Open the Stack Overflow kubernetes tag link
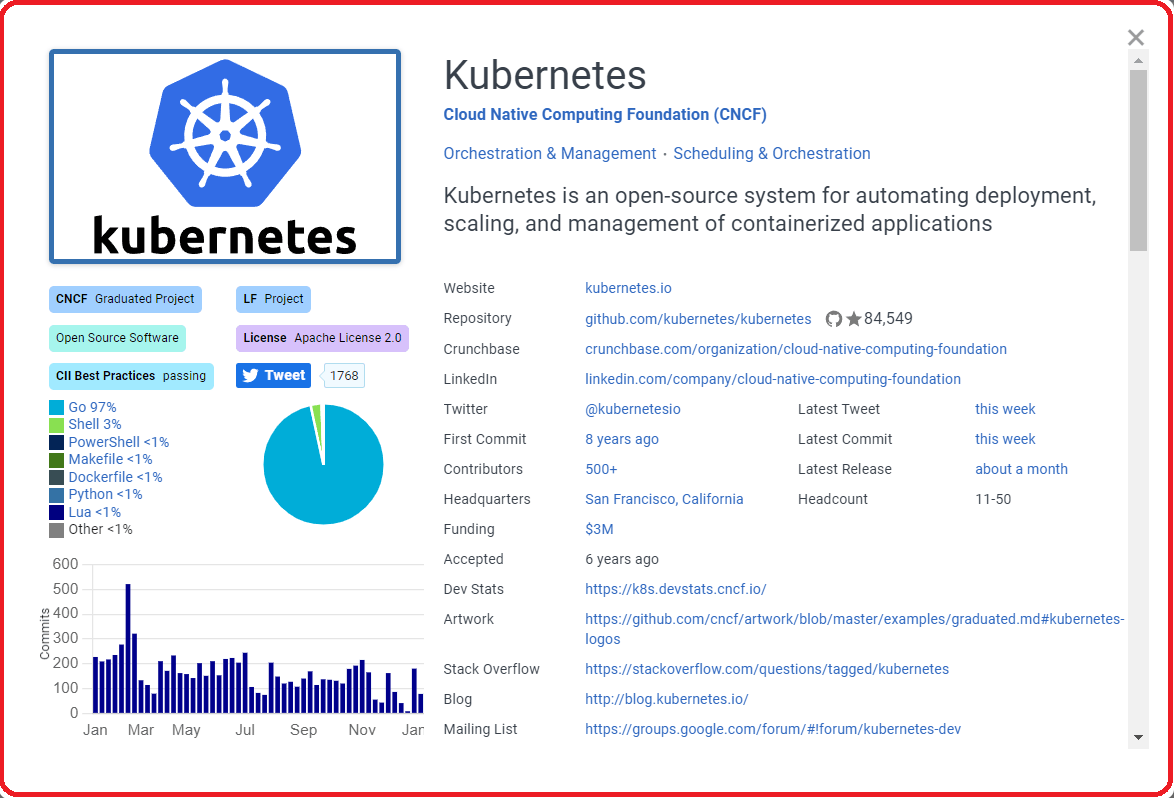 [x=767, y=669]
